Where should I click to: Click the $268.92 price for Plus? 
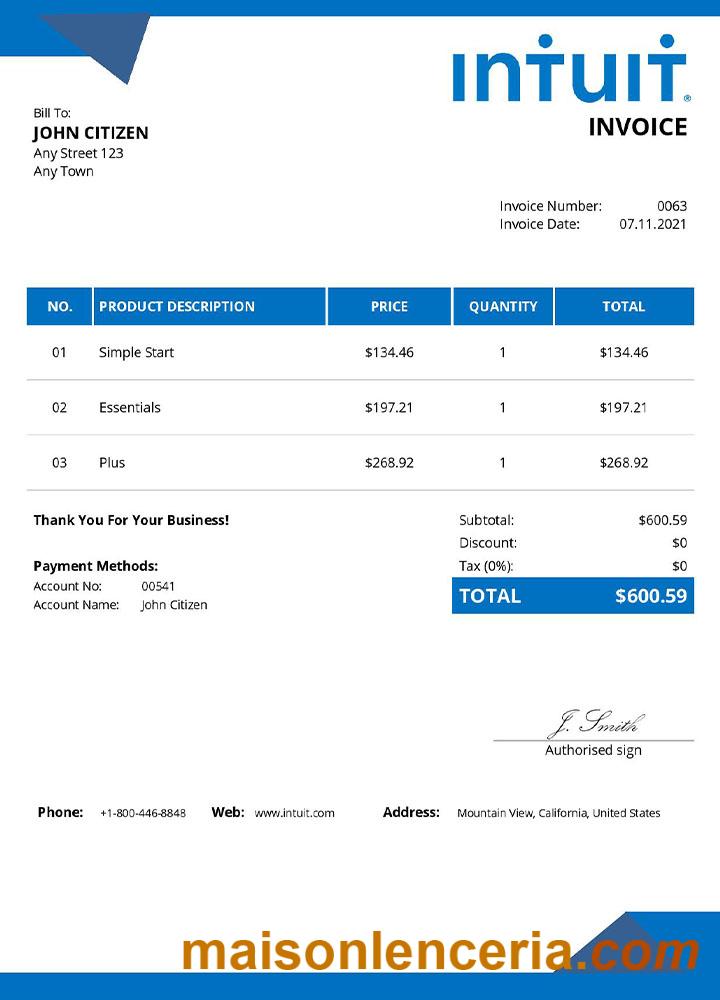point(389,462)
